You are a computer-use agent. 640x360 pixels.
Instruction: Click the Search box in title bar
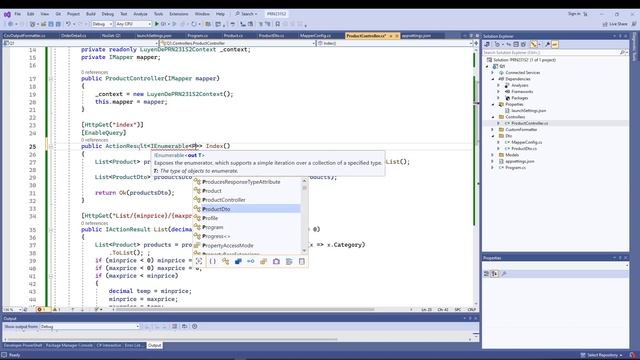click(247, 14)
